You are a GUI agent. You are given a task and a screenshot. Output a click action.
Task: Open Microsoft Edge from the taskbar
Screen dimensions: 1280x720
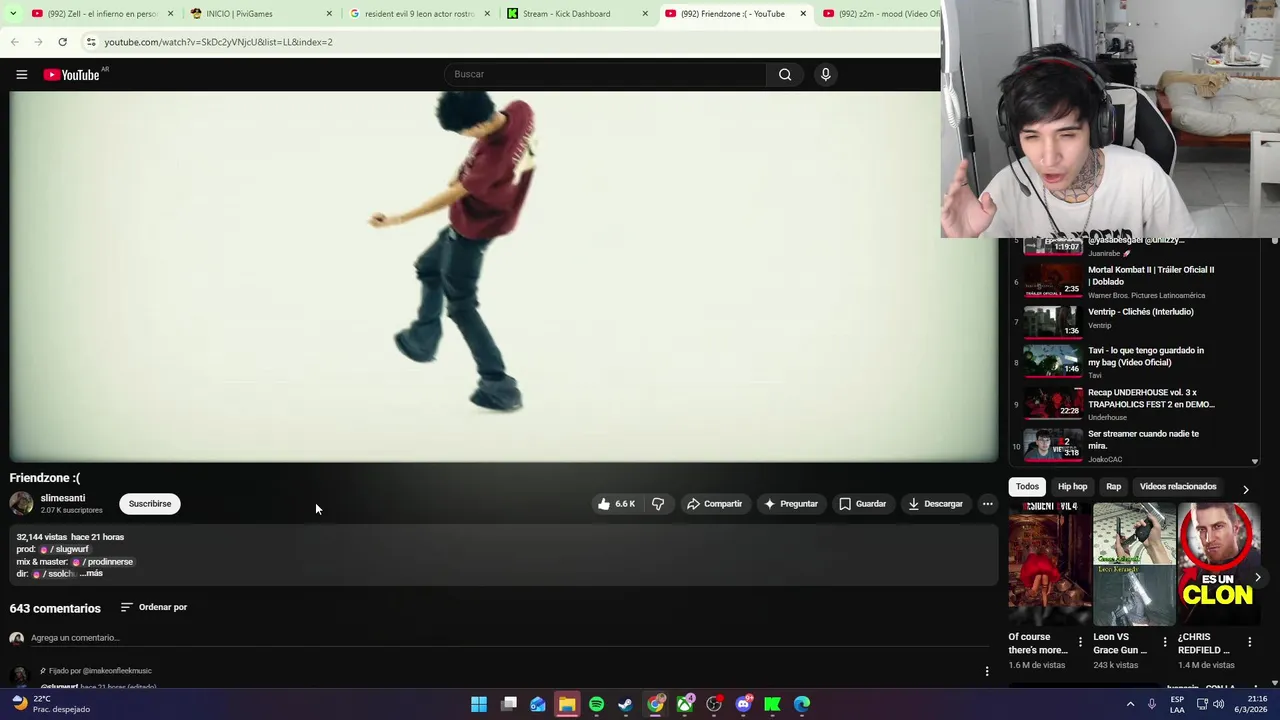click(802, 704)
